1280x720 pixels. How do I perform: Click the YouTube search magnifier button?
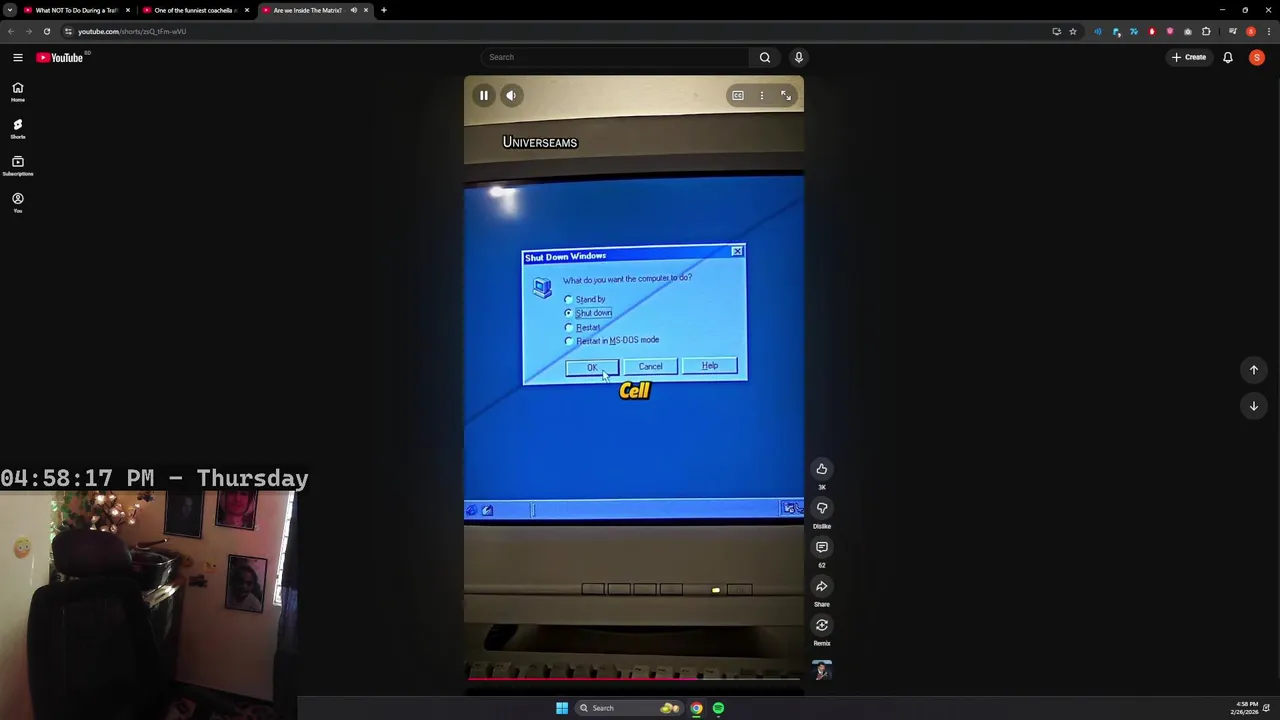click(x=765, y=57)
